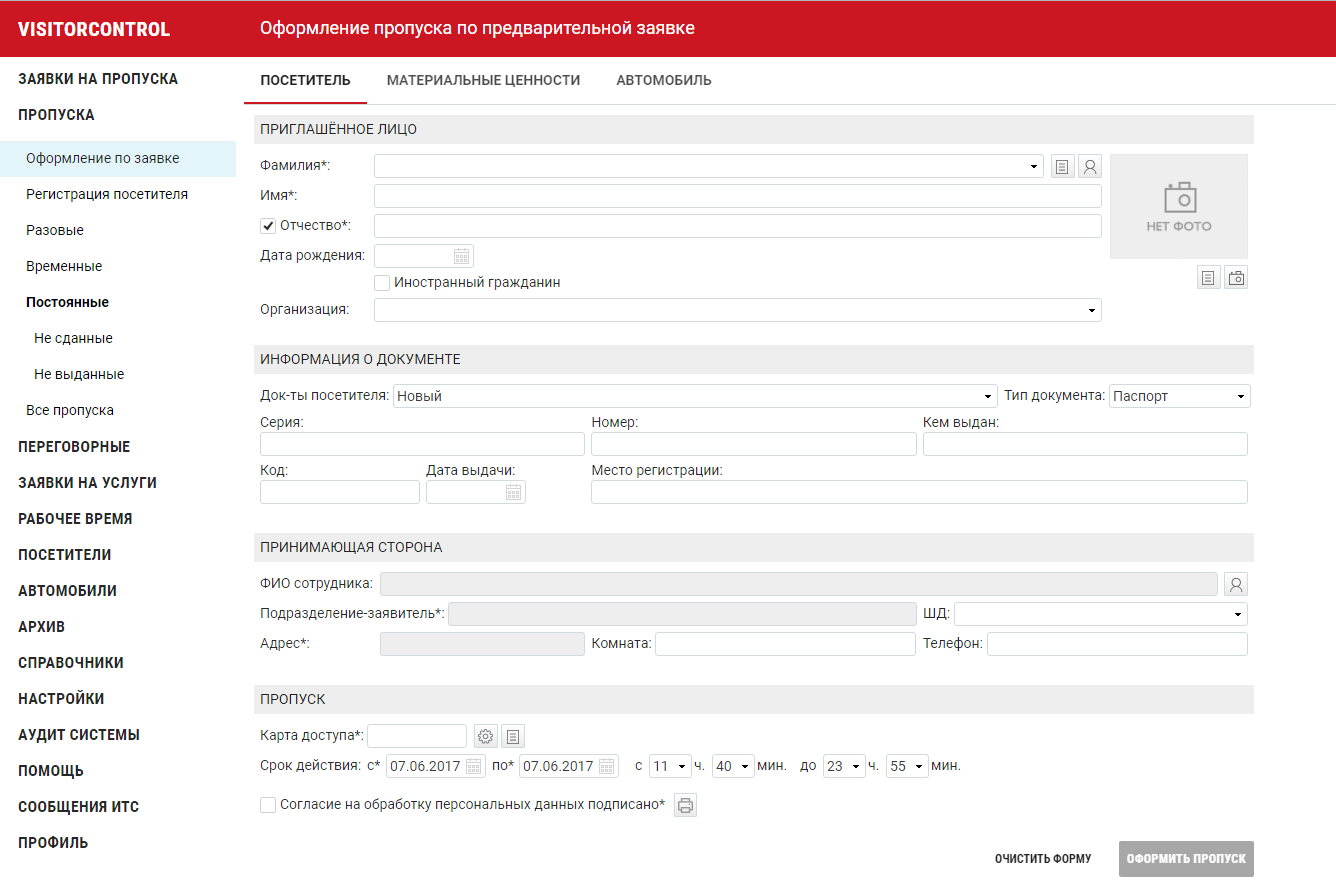Click the gear icon next to Карта доступа
The height and width of the screenshot is (893, 1336).
(x=485, y=736)
